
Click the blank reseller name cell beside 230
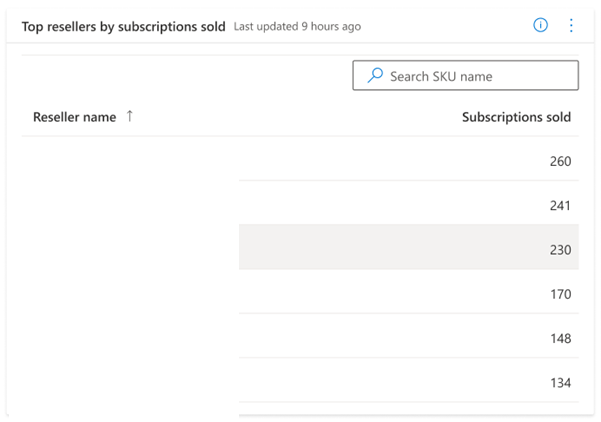[x=130, y=250]
